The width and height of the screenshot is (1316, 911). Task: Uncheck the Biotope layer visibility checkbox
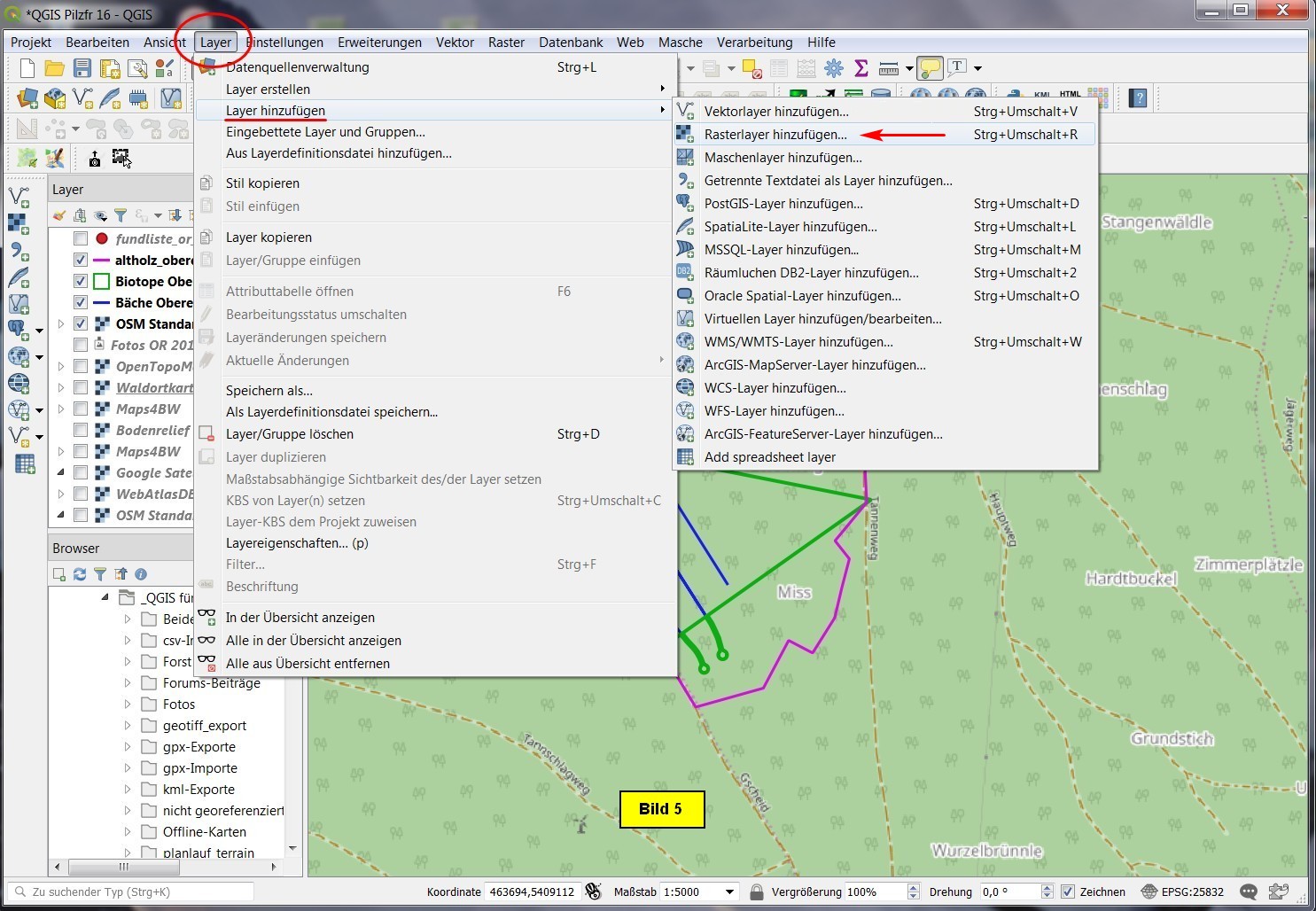point(81,281)
